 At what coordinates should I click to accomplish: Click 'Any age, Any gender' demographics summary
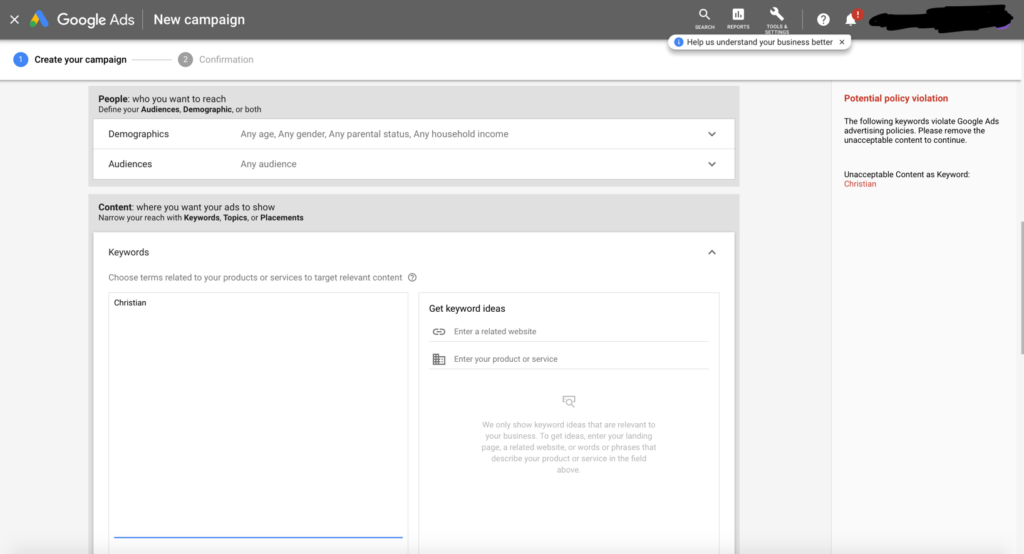pyautogui.click(x=374, y=134)
